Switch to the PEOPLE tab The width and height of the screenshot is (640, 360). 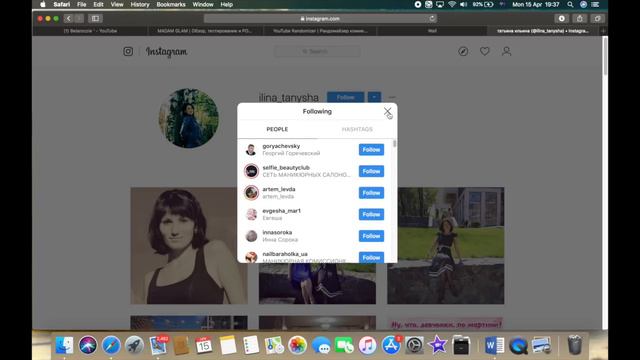click(277, 129)
